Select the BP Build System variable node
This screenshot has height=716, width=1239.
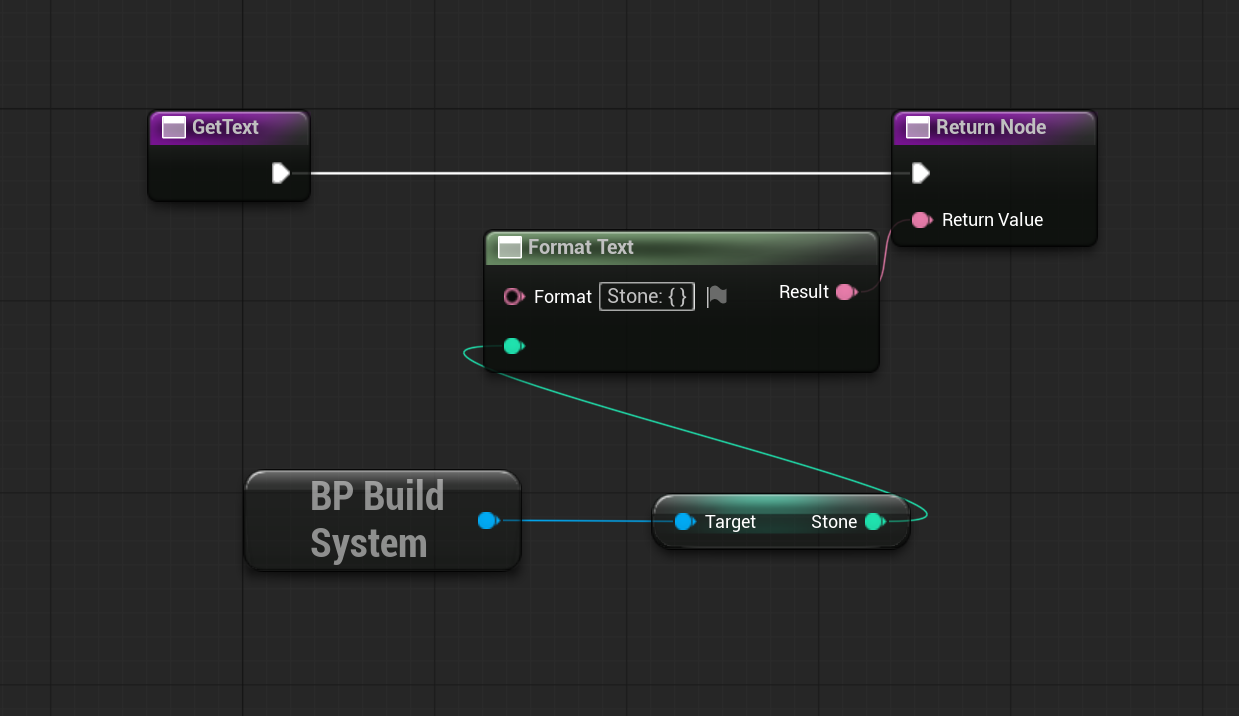[376, 520]
